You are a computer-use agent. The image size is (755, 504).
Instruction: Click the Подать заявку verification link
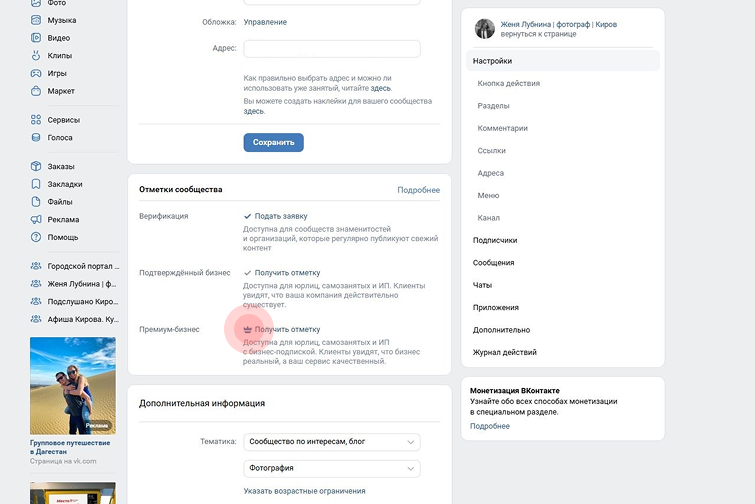click(x=281, y=216)
